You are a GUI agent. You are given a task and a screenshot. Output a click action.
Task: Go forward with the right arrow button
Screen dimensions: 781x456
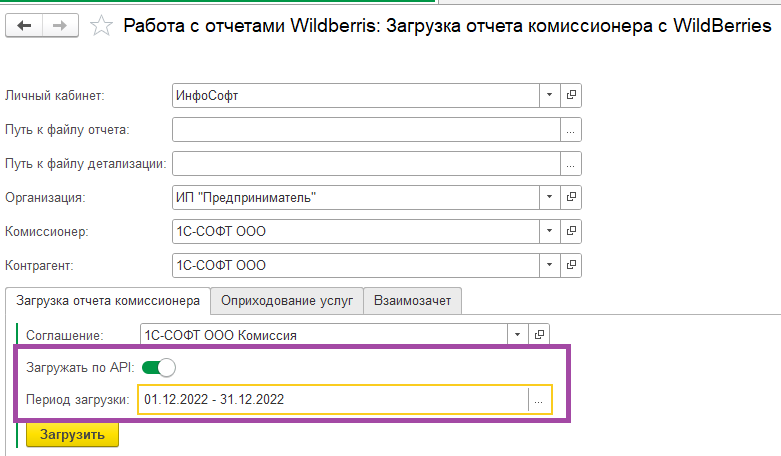point(60,25)
